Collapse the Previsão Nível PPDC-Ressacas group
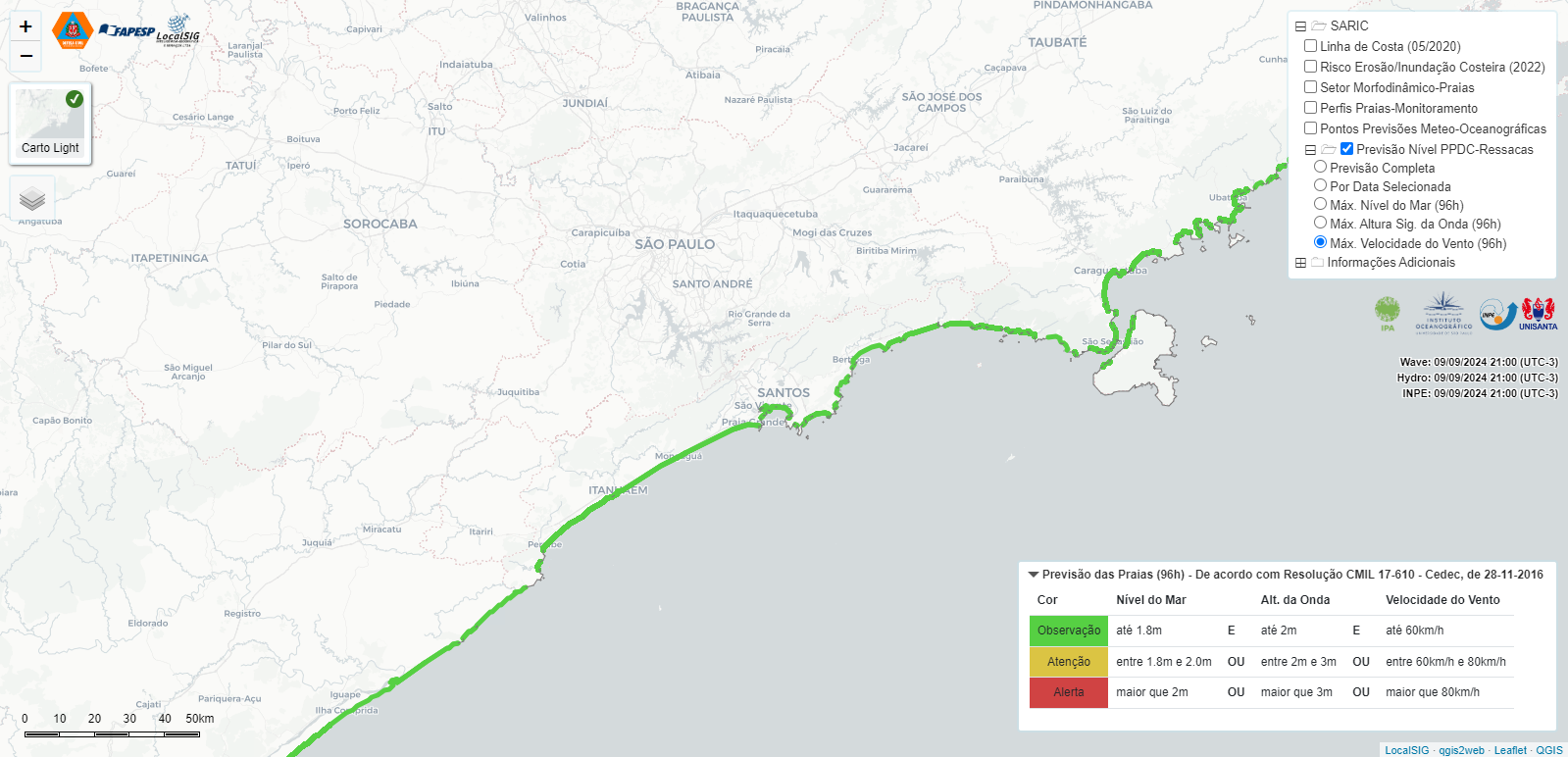1568x757 pixels. (1310, 150)
